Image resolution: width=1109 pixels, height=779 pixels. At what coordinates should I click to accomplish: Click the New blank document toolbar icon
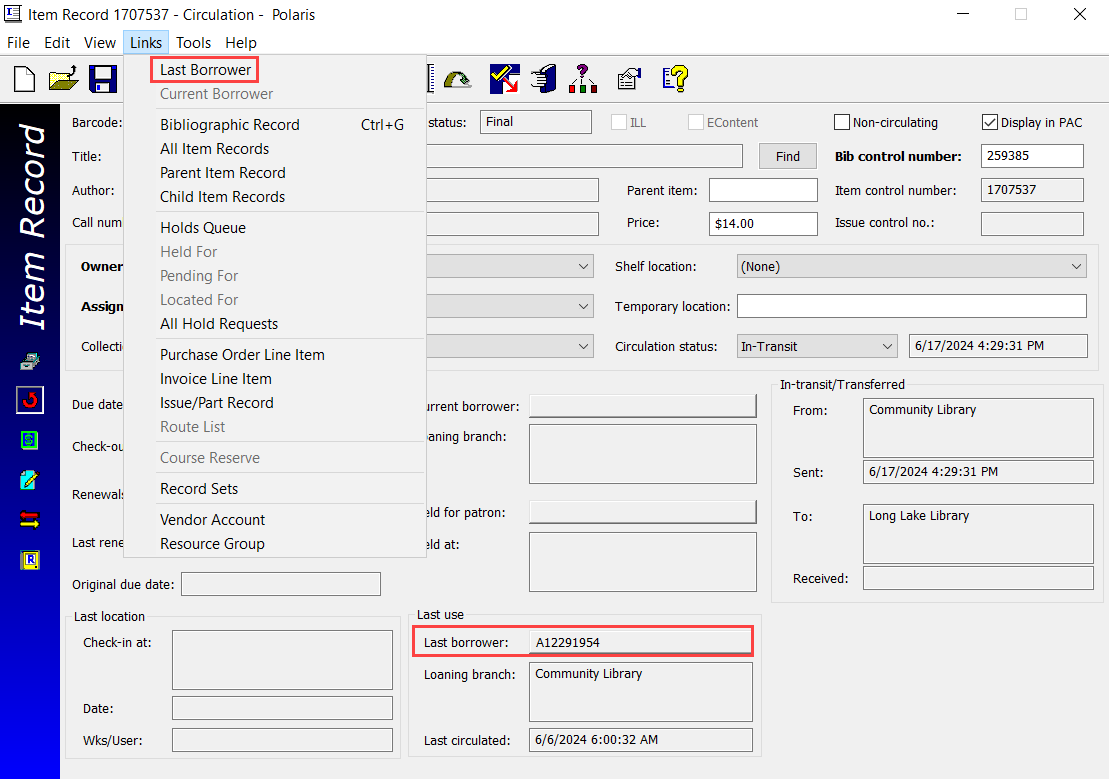[24, 79]
